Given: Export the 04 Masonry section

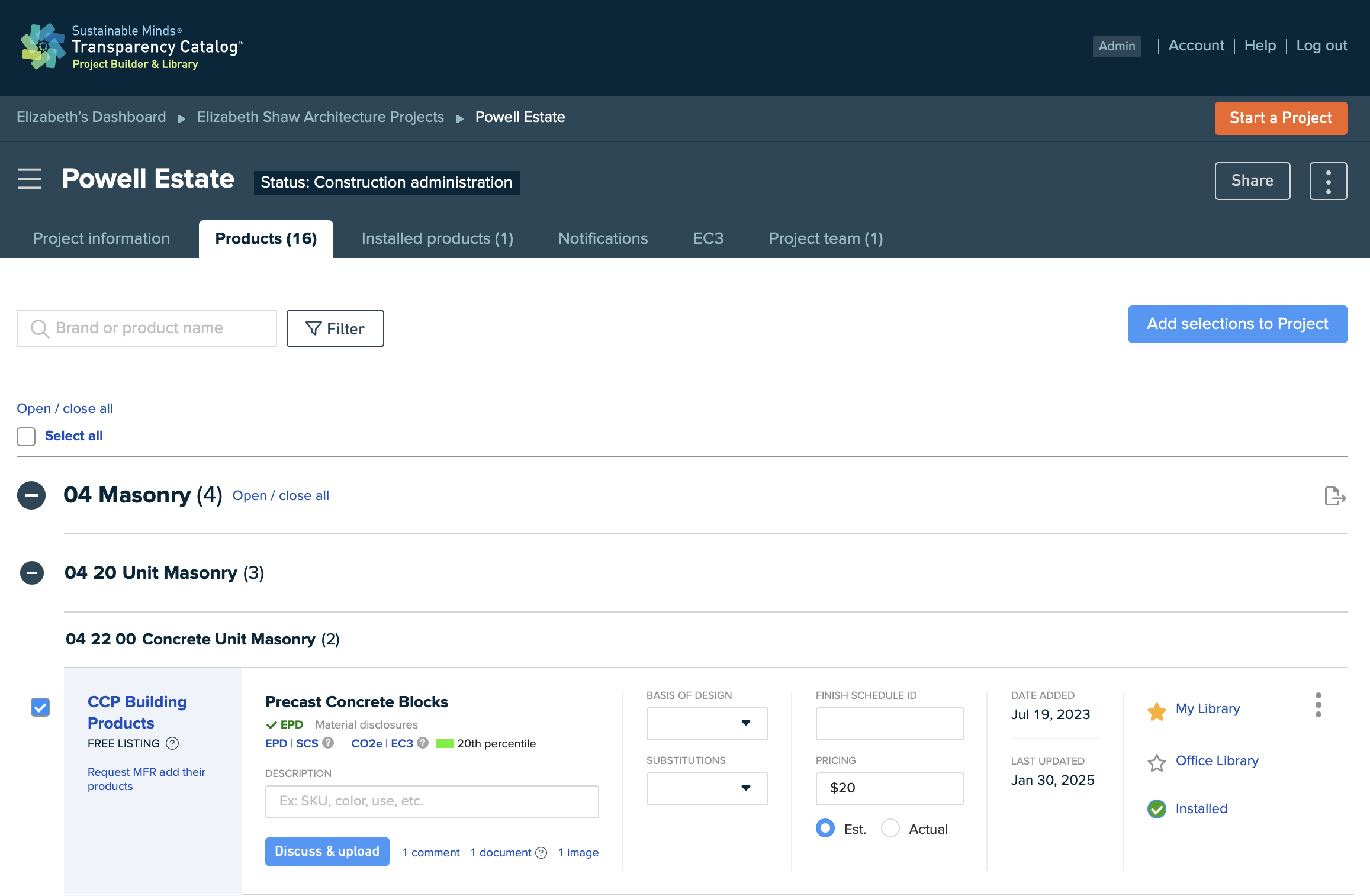Looking at the screenshot, I should tap(1335, 496).
